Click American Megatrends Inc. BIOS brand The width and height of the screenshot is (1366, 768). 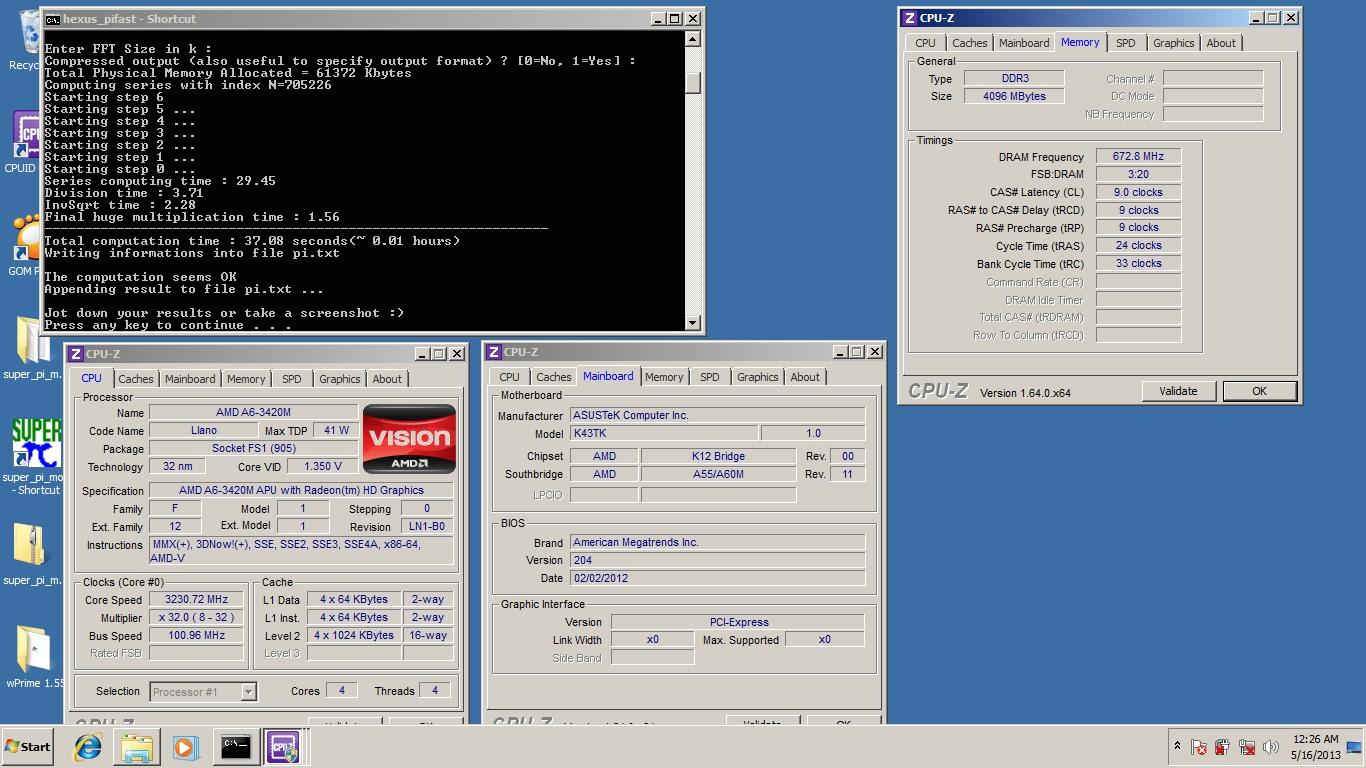(717, 542)
